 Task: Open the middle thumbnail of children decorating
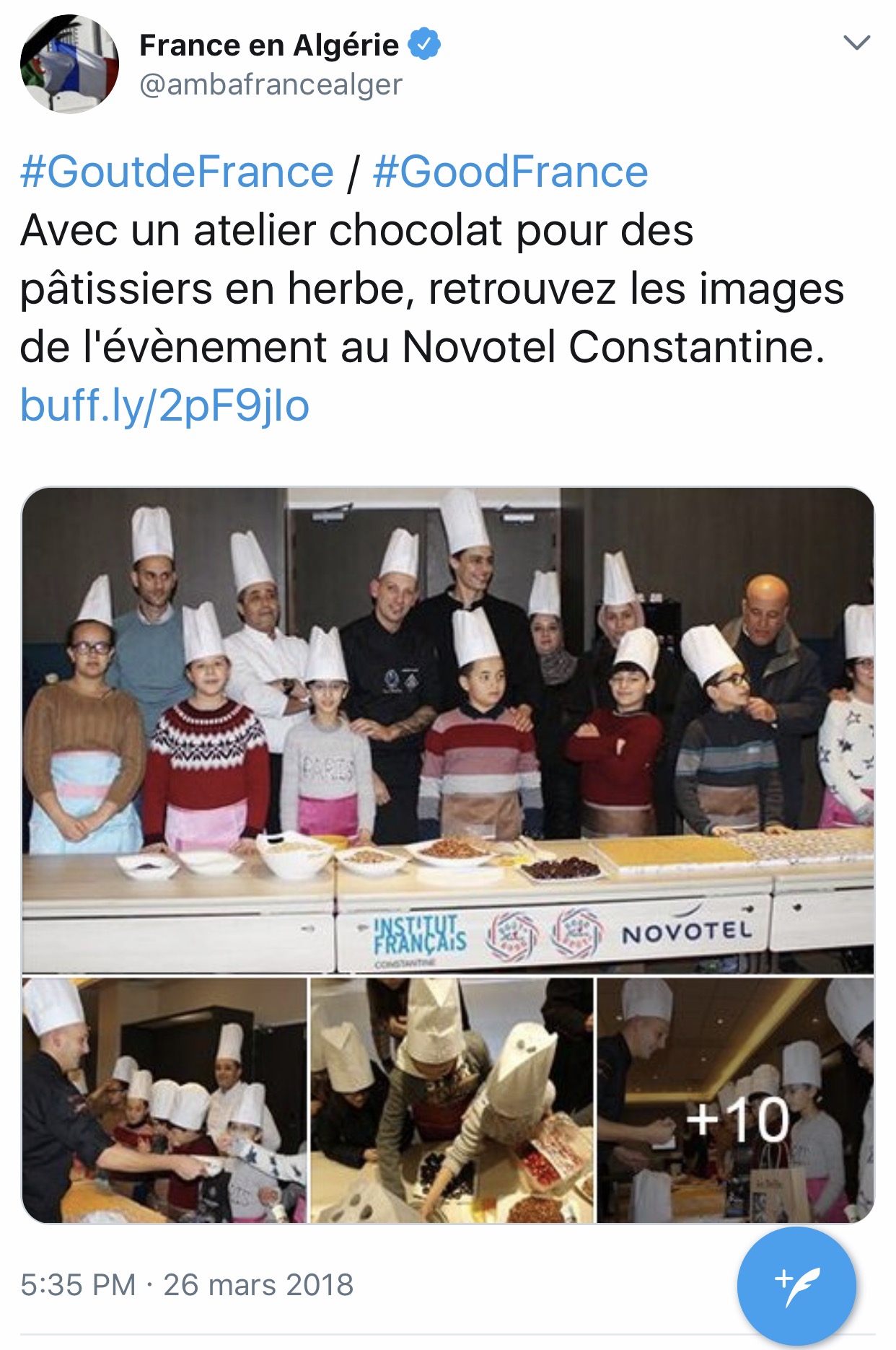coord(452,1100)
